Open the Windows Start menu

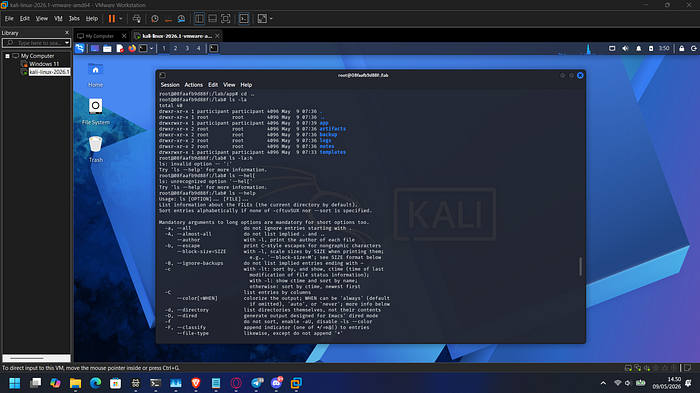pyautogui.click(x=15, y=383)
